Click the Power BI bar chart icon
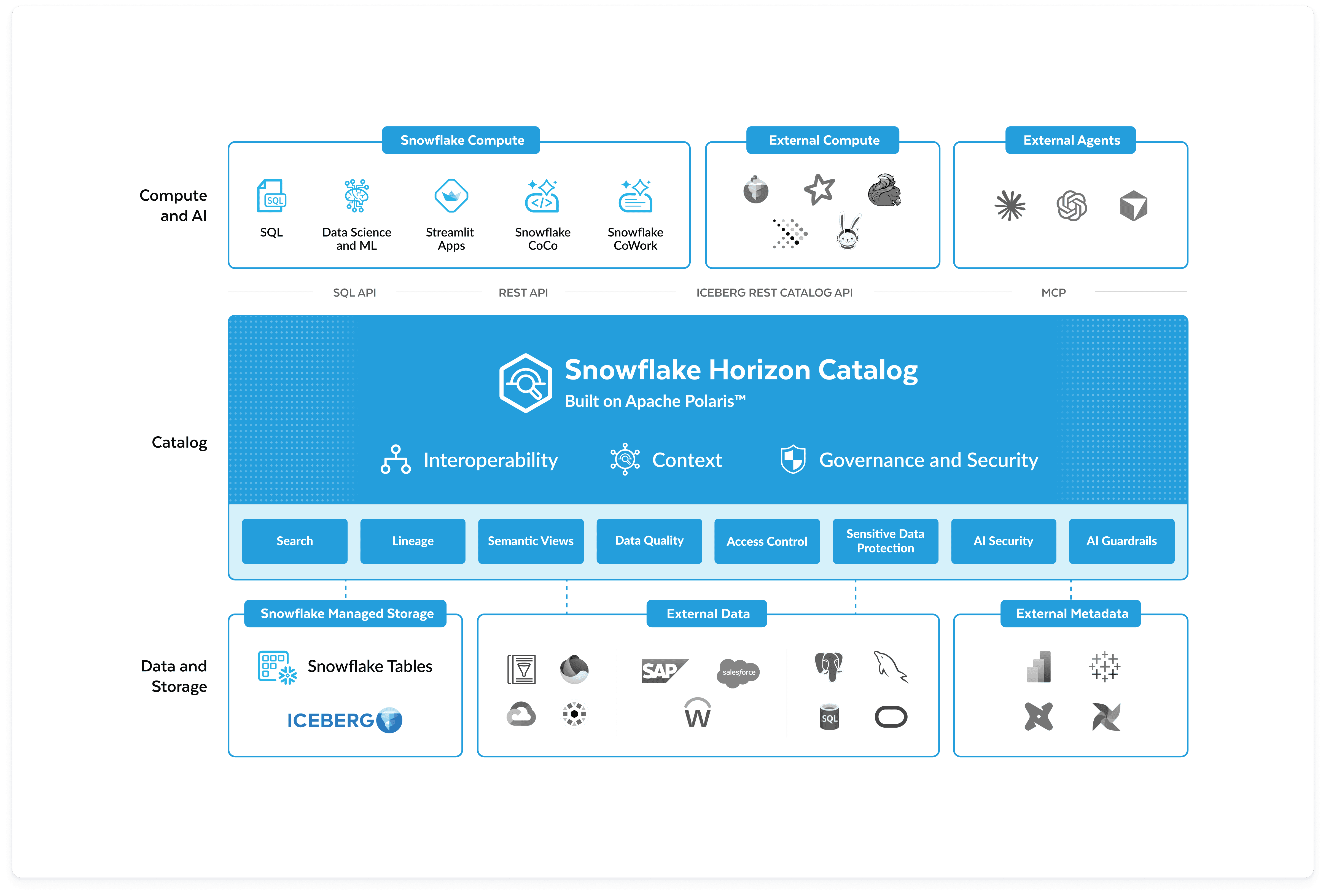The image size is (1326, 896). click(x=1039, y=667)
